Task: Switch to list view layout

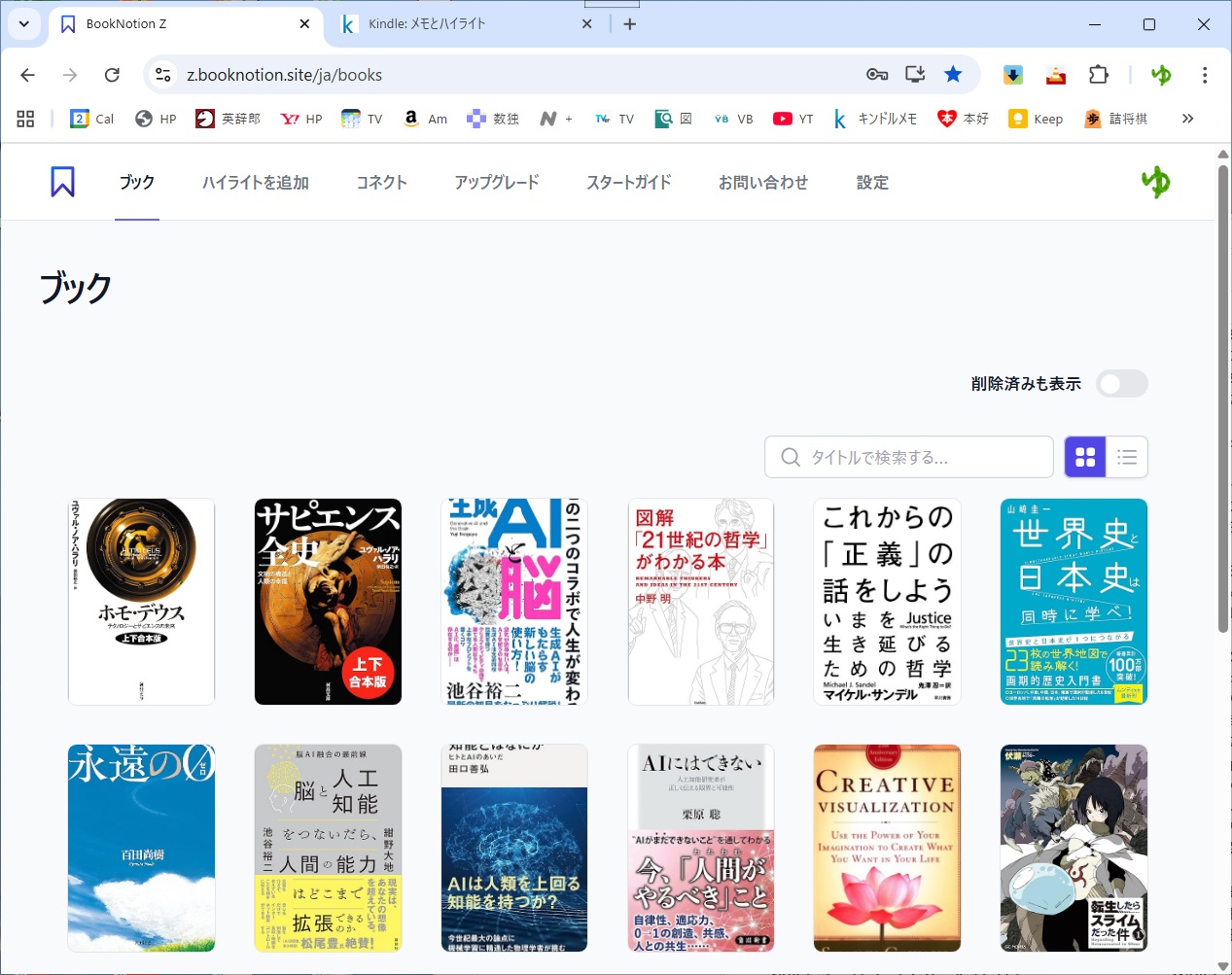Action: point(1127,457)
